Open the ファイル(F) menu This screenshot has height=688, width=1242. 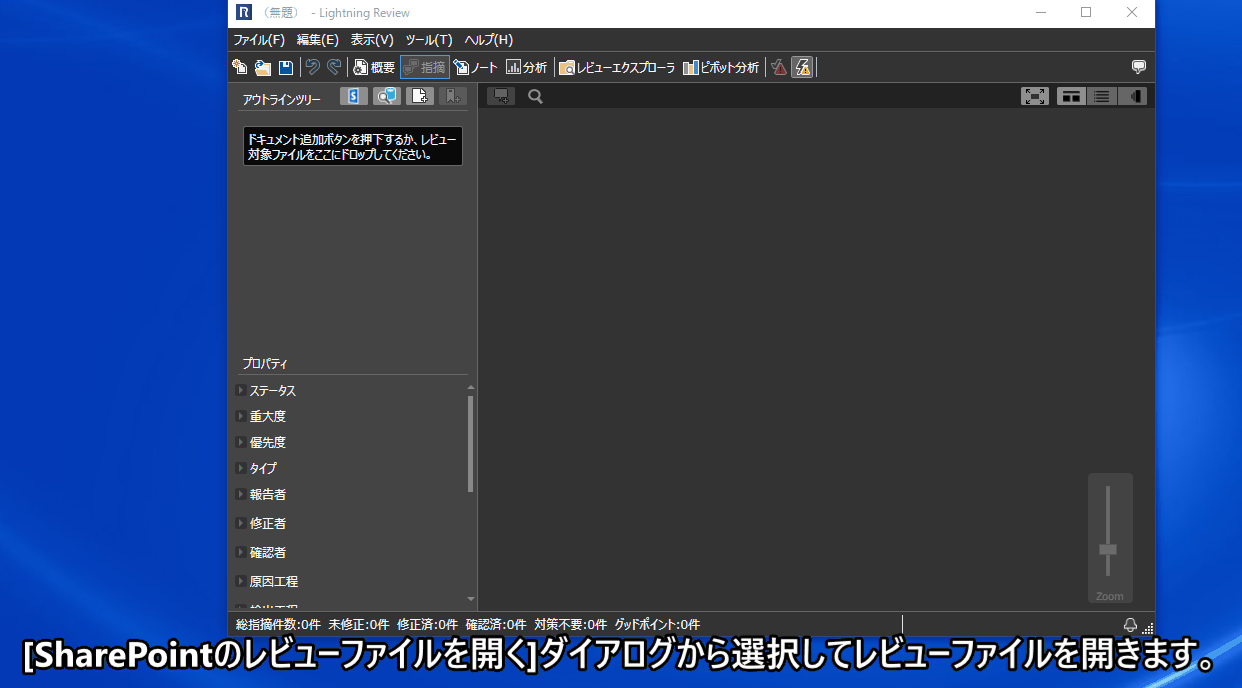[x=259, y=40]
